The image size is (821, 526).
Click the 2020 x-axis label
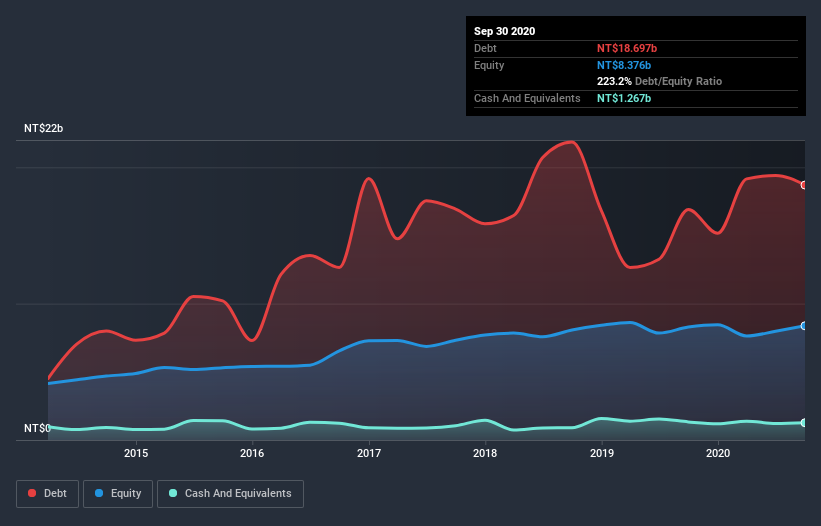point(718,453)
